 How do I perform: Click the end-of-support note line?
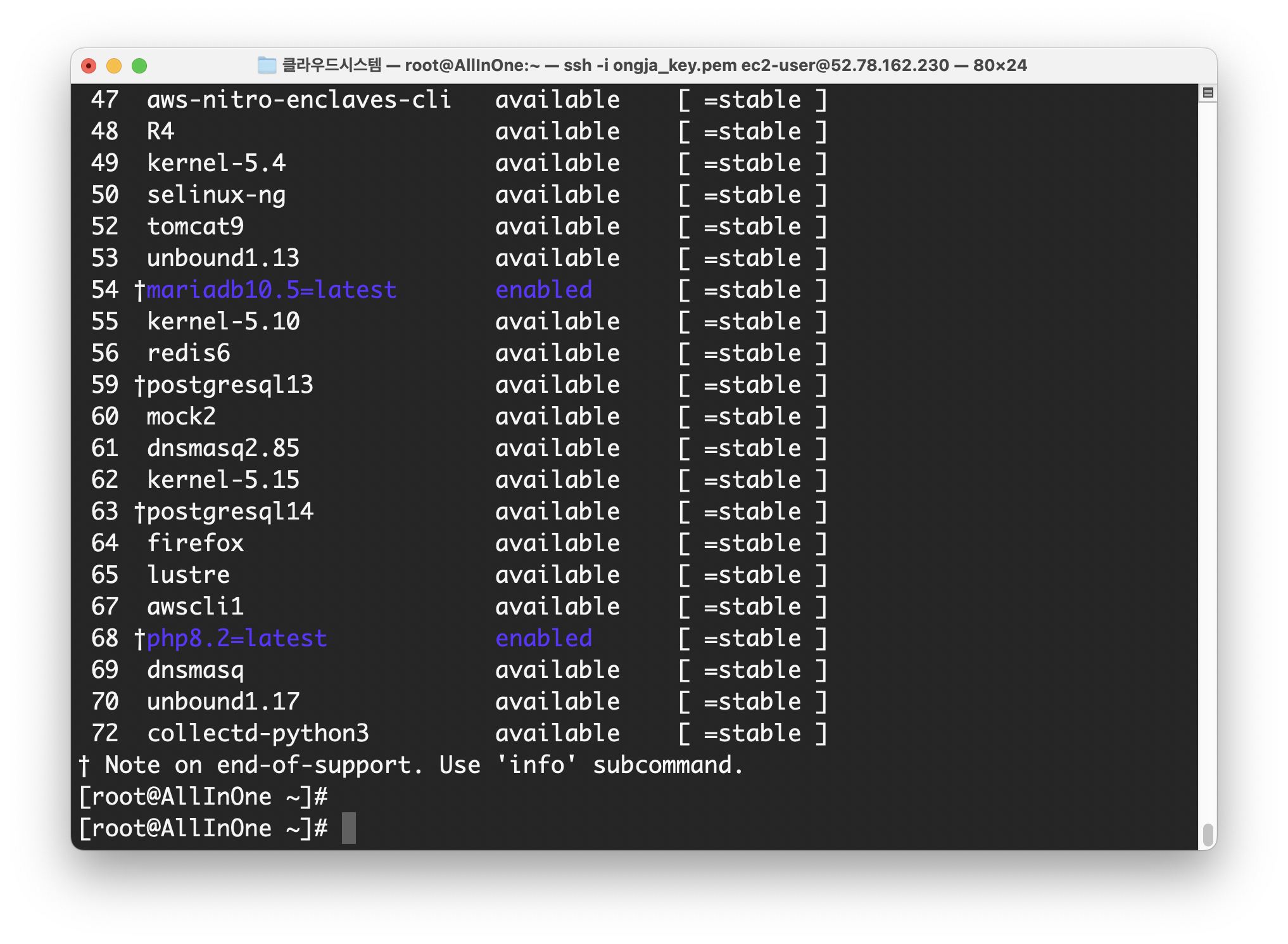412,765
